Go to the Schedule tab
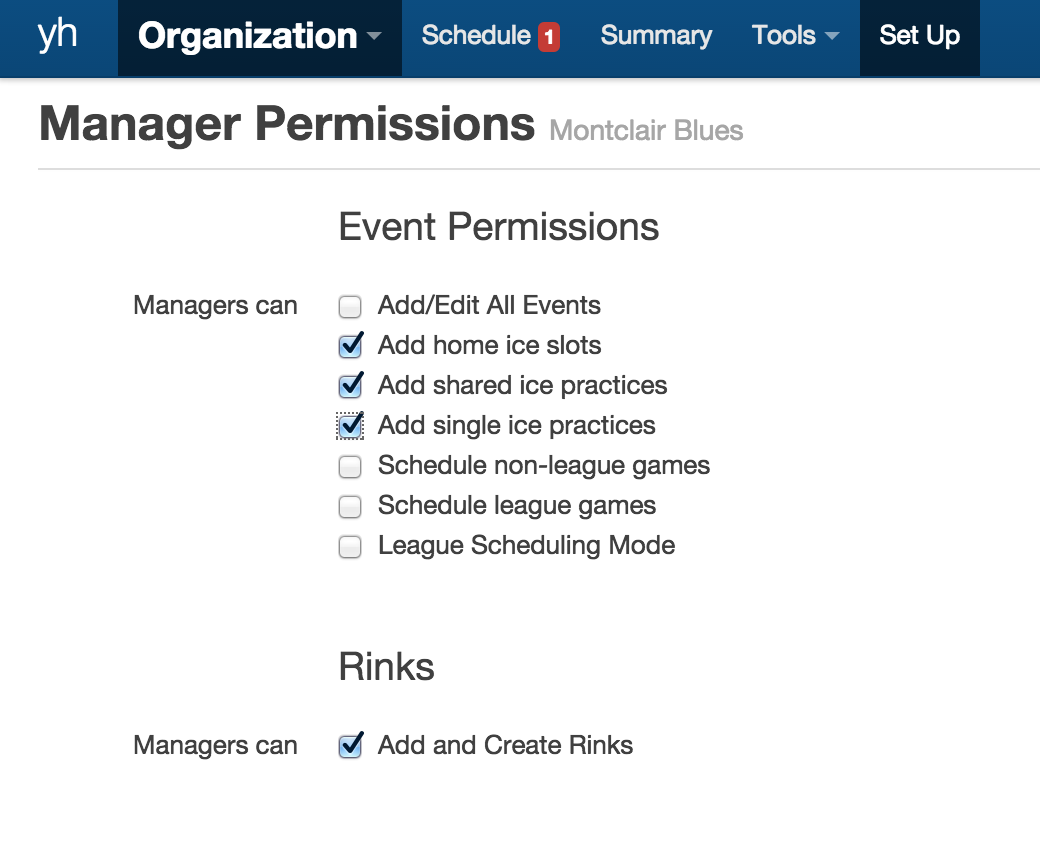Image resolution: width=1040 pixels, height=844 pixels. pyautogui.click(x=476, y=36)
